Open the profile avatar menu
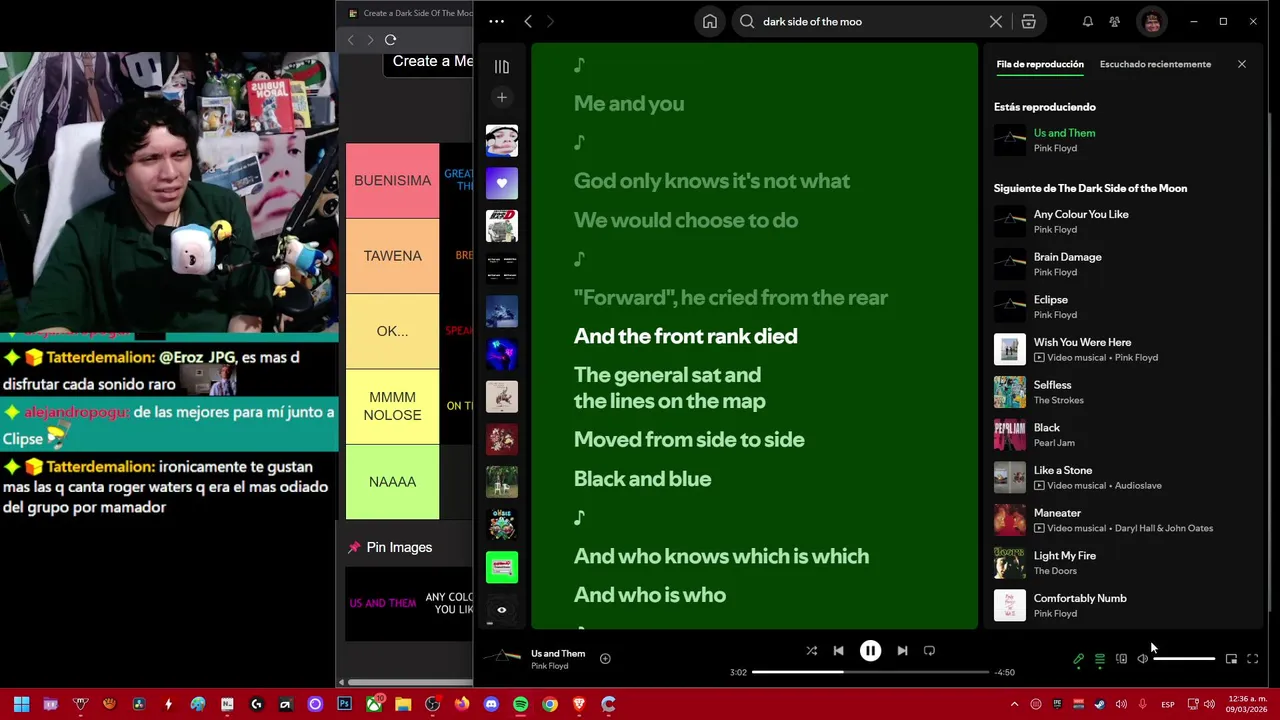 pos(1152,21)
